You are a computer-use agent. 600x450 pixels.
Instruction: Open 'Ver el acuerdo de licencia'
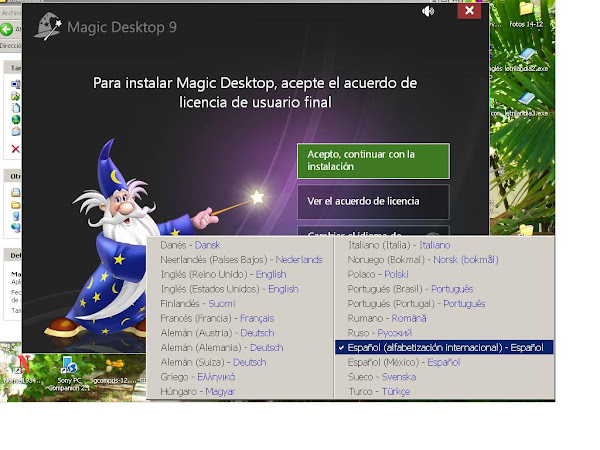point(373,202)
